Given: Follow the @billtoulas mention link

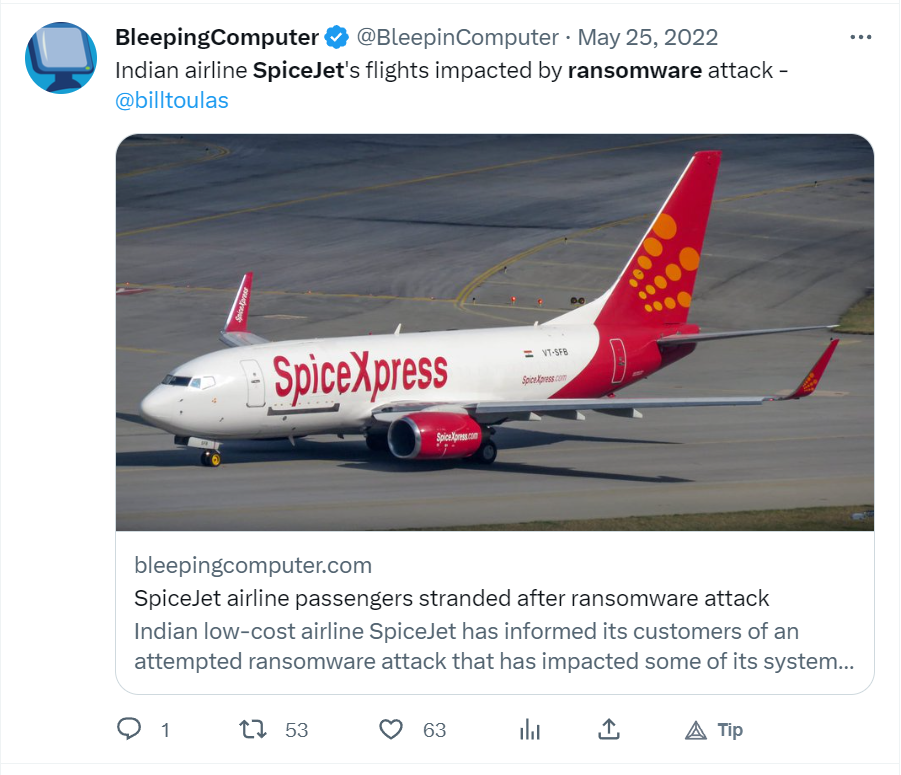Looking at the screenshot, I should tap(172, 101).
